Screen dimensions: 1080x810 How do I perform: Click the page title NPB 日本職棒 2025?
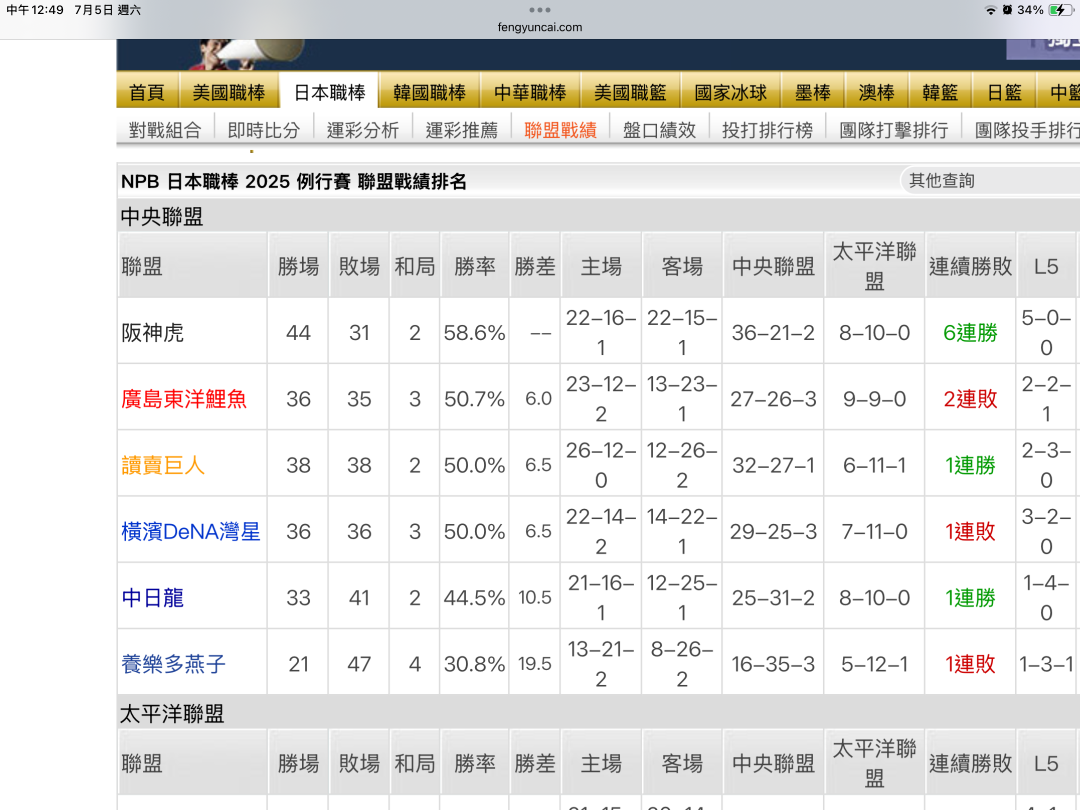tap(294, 182)
